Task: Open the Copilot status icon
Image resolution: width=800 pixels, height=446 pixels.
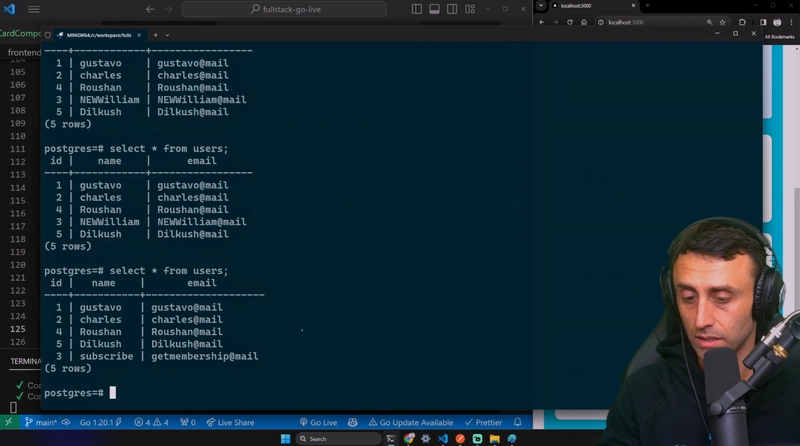Action: click(353, 422)
